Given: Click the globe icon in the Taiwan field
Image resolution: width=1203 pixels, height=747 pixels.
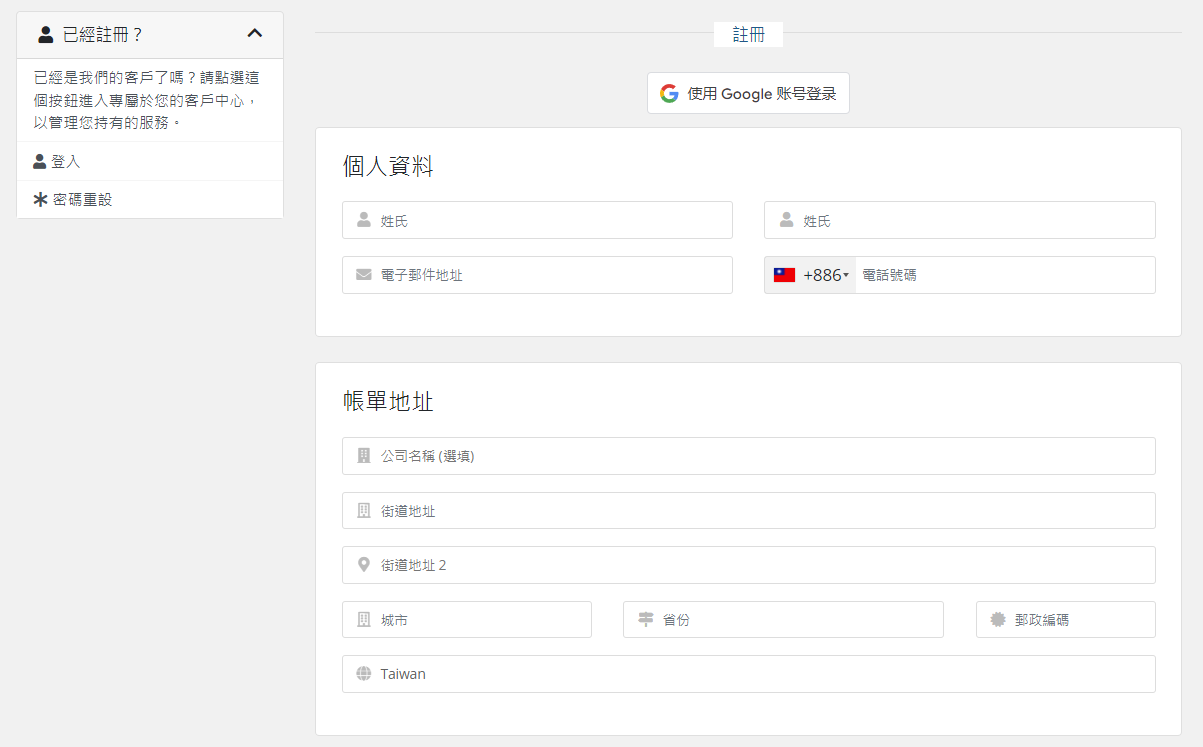Looking at the screenshot, I should coord(364,673).
